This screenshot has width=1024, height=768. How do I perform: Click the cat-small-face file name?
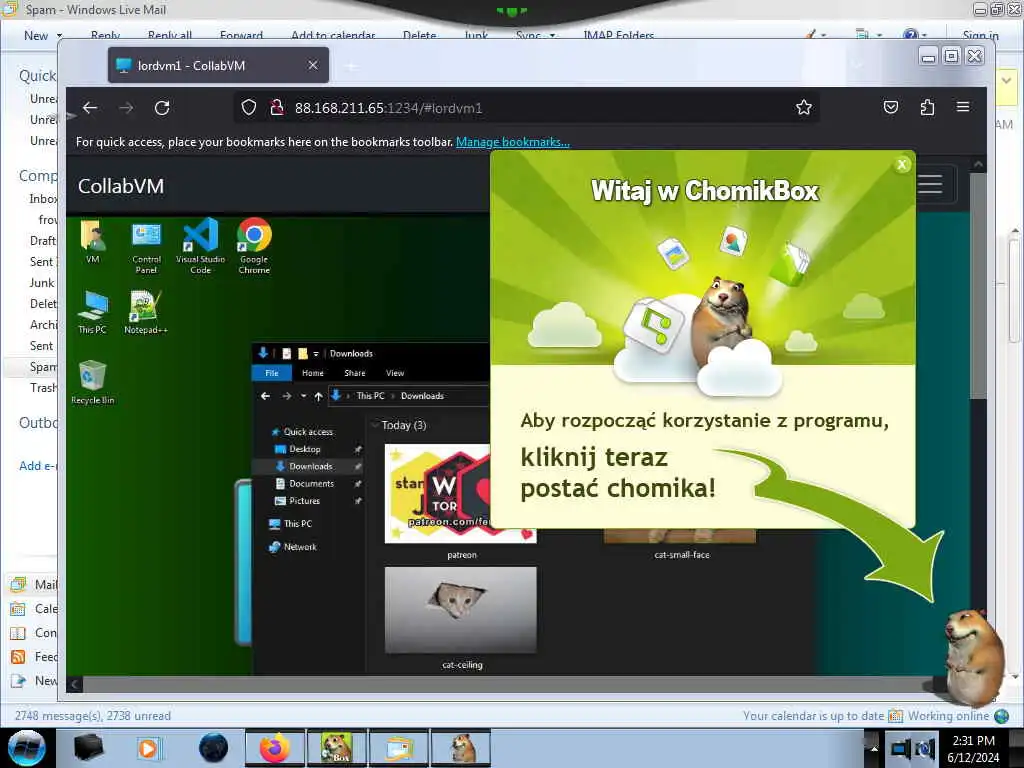[682, 554]
